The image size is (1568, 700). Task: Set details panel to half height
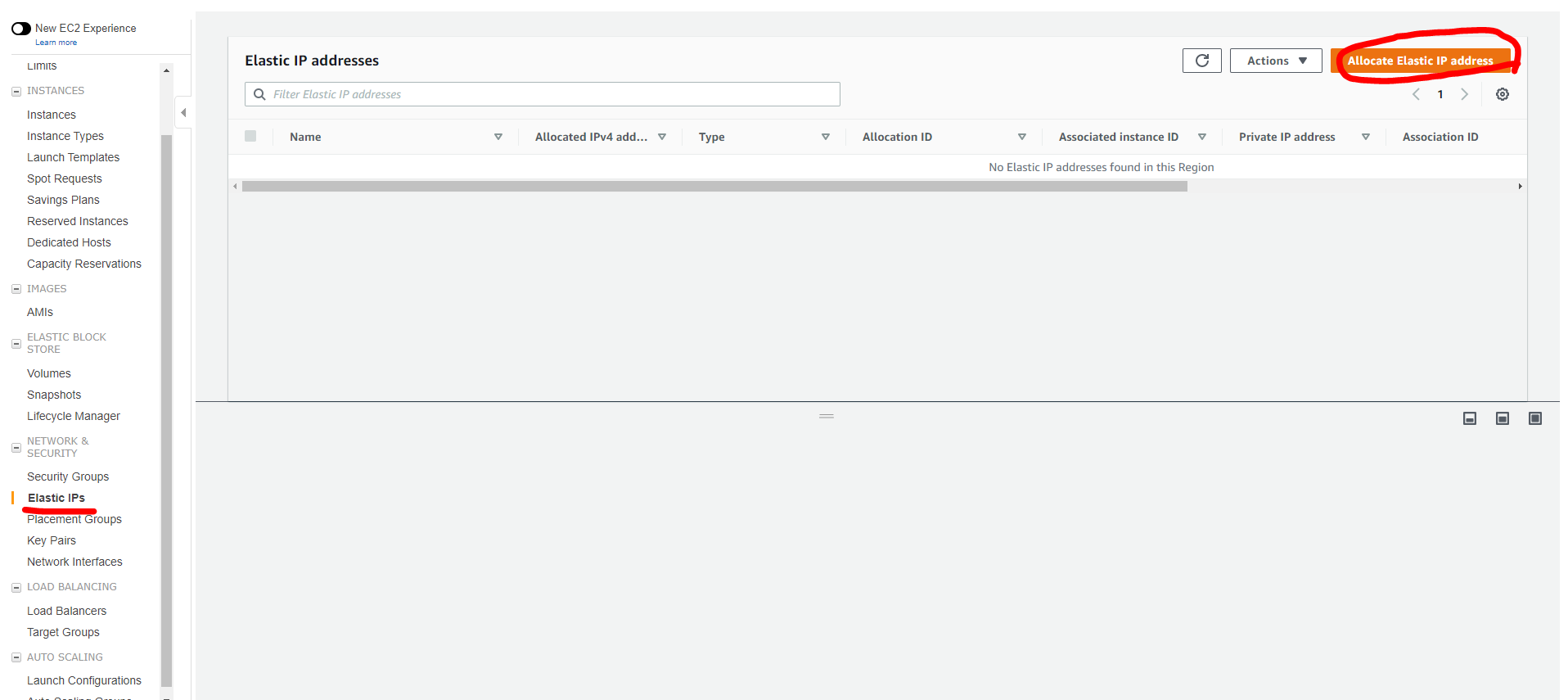pos(1503,418)
